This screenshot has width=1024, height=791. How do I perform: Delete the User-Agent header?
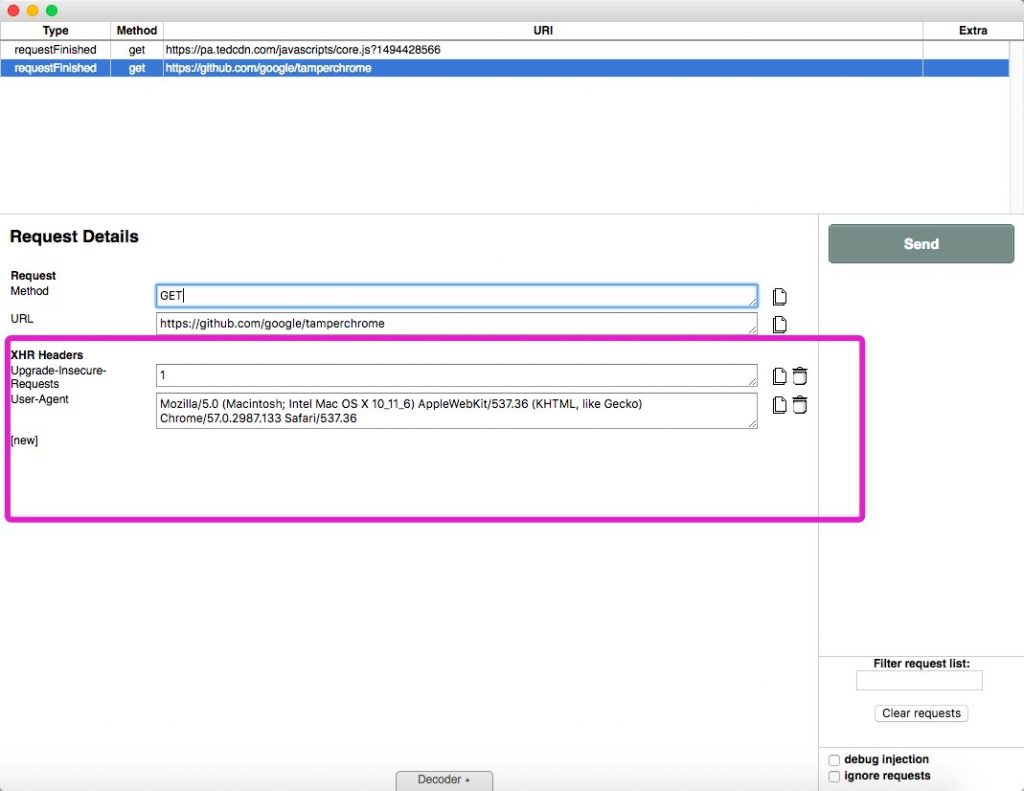[800, 405]
